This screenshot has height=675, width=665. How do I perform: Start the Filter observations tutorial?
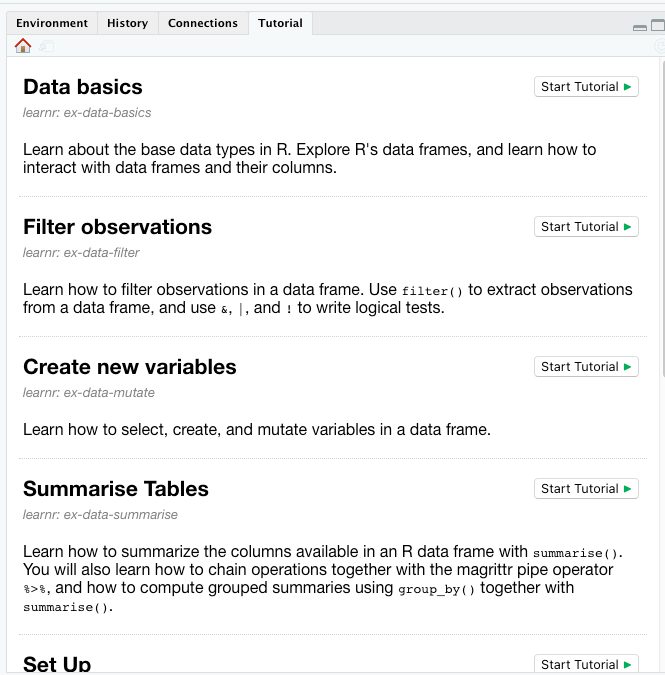tap(586, 227)
